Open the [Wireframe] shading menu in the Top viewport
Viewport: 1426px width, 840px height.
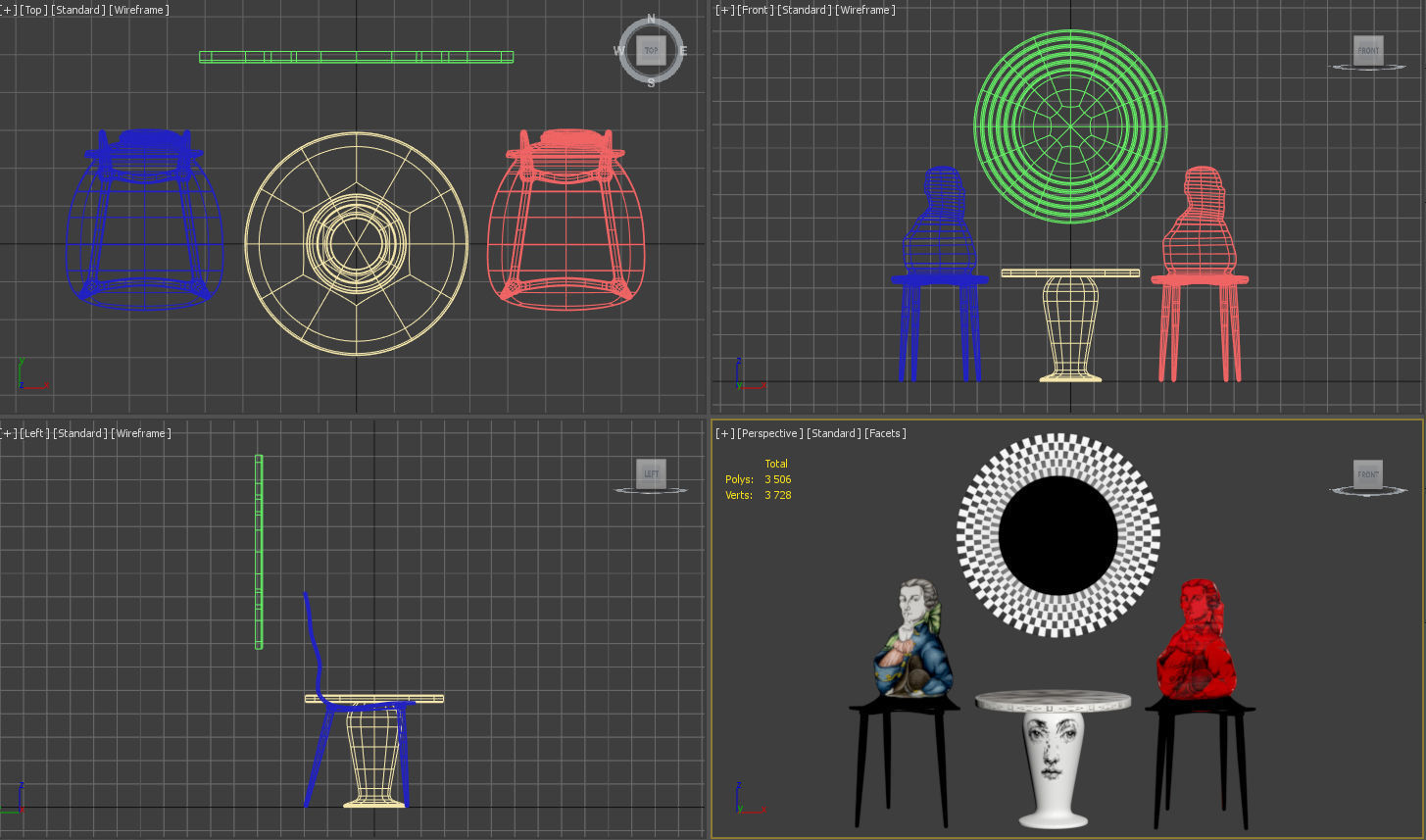click(139, 10)
